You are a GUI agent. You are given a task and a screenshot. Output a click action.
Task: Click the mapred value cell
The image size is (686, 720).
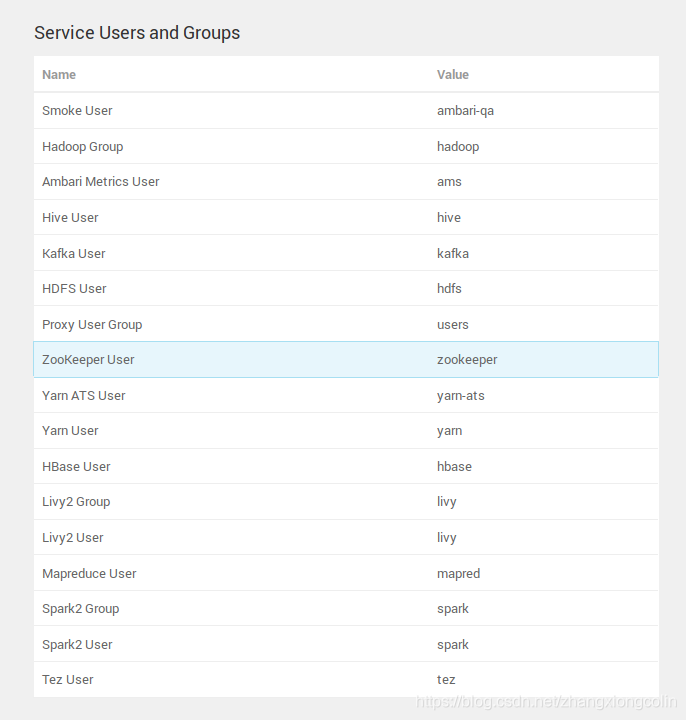(x=458, y=574)
